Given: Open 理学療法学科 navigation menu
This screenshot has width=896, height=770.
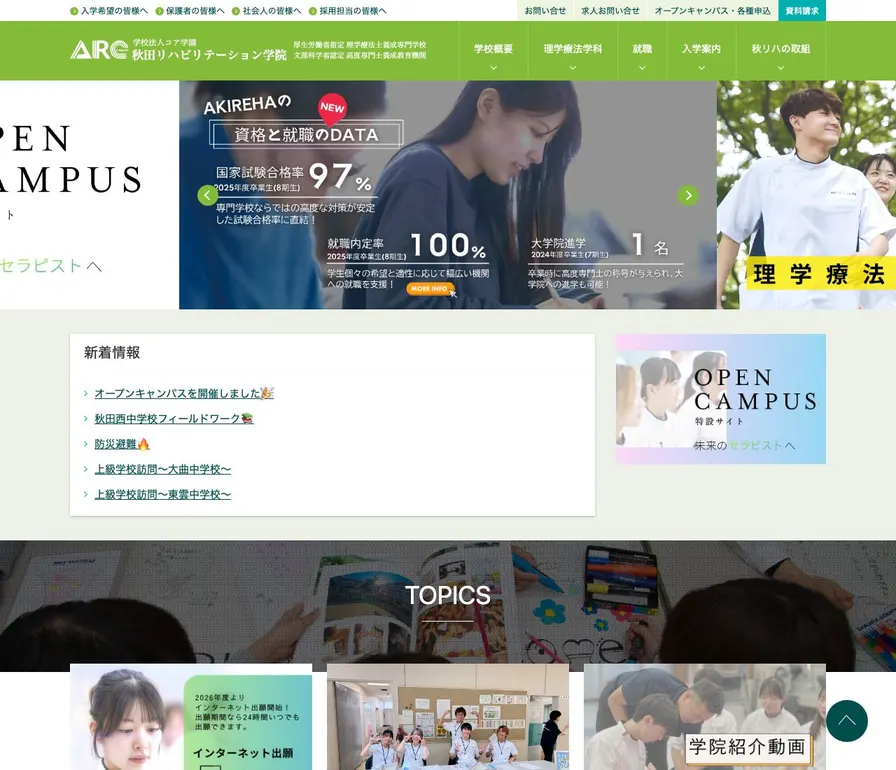Looking at the screenshot, I should pyautogui.click(x=573, y=49).
